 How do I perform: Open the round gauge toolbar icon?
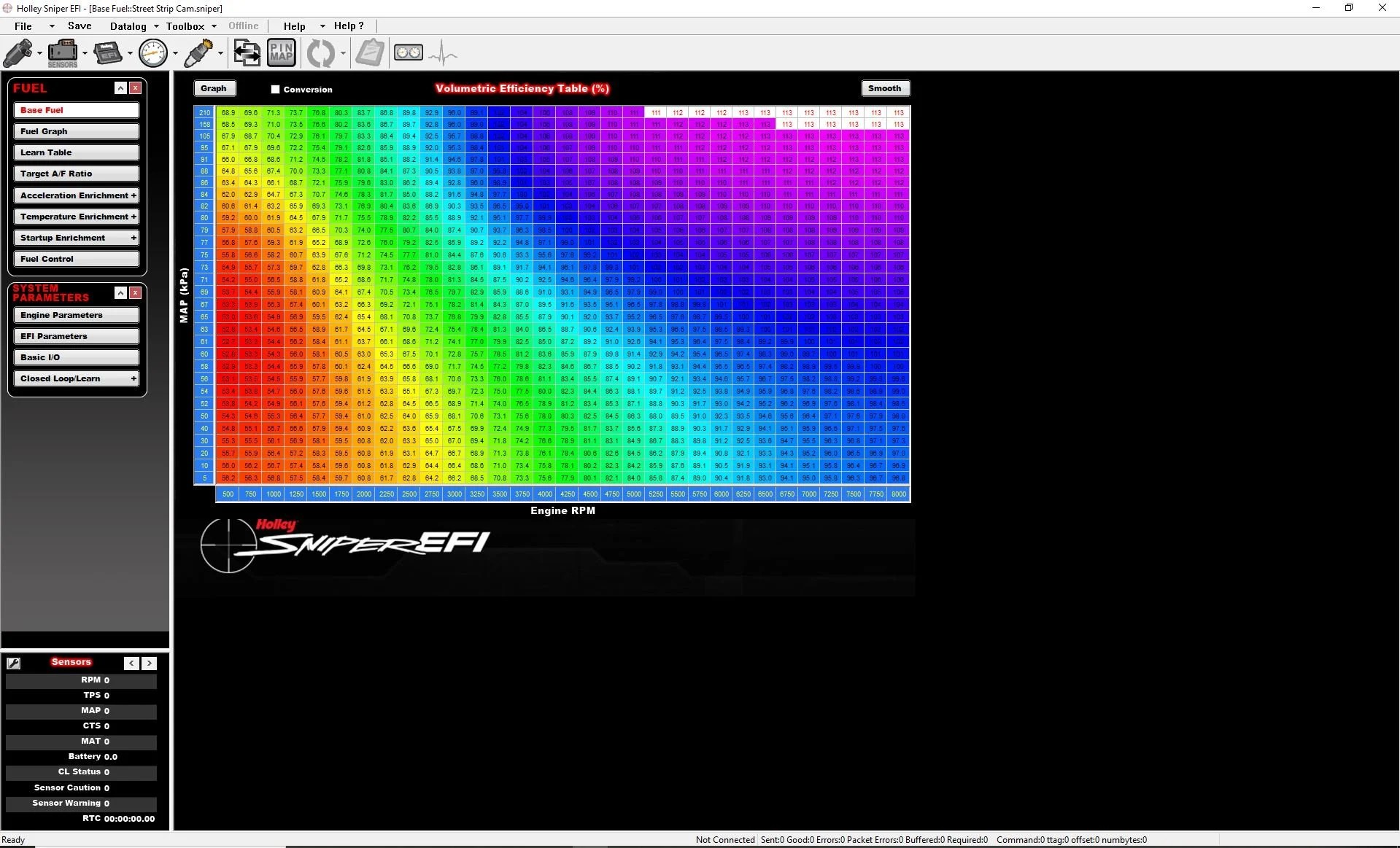(x=154, y=53)
